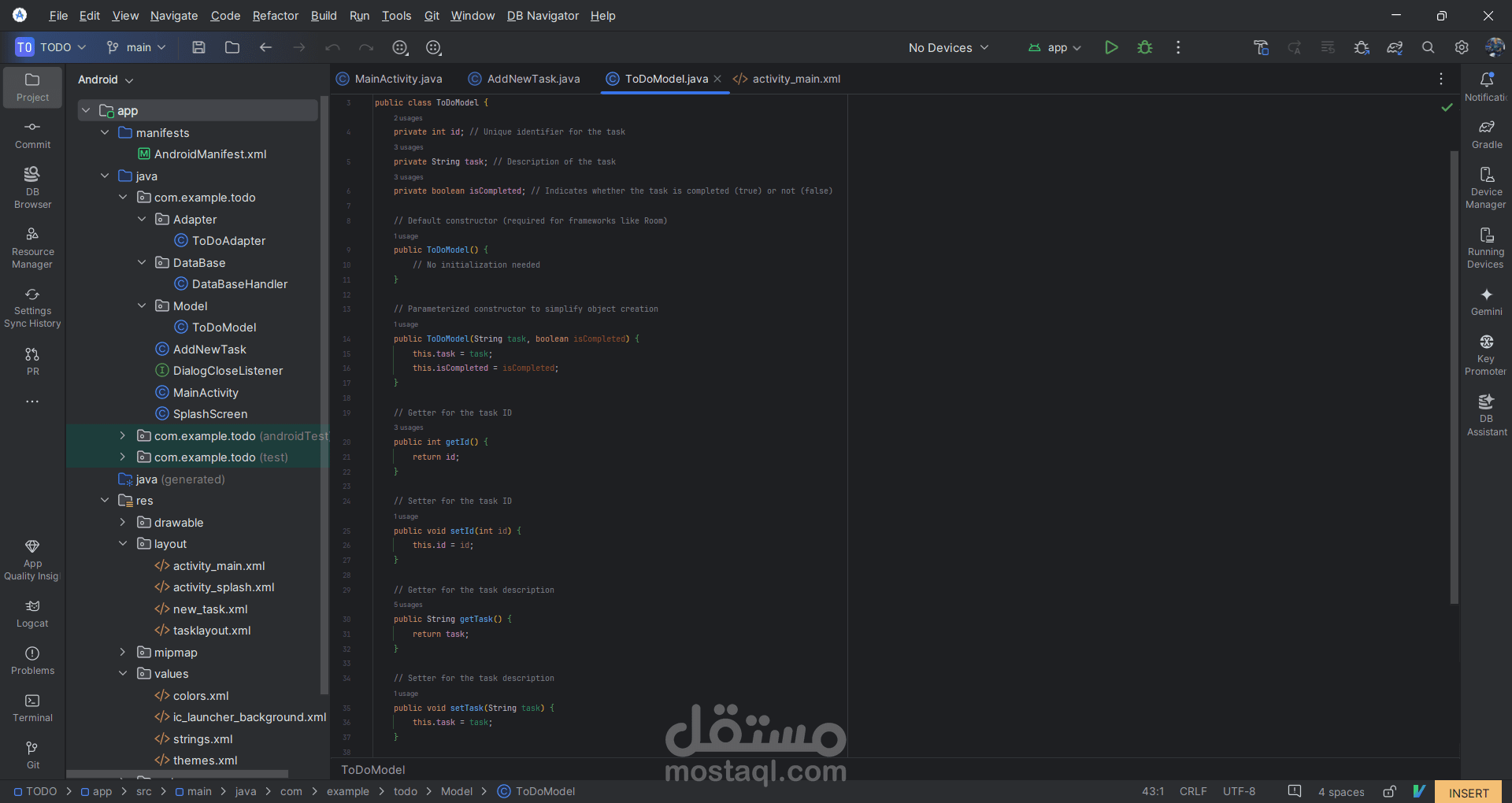Viewport: 1512px width, 803px height.
Task: Click the Search Everywhere magnifier icon
Action: [x=1428, y=47]
